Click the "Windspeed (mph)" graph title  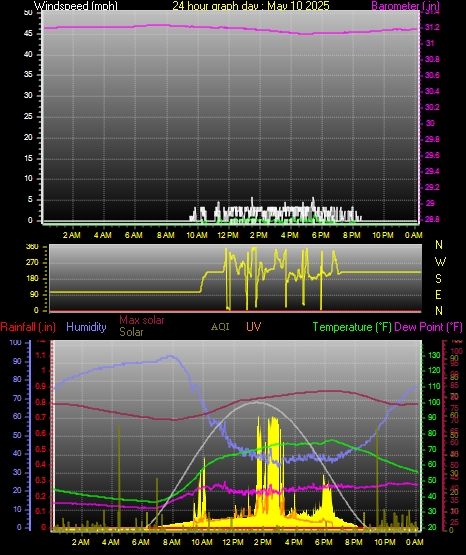pyautogui.click(x=75, y=6)
